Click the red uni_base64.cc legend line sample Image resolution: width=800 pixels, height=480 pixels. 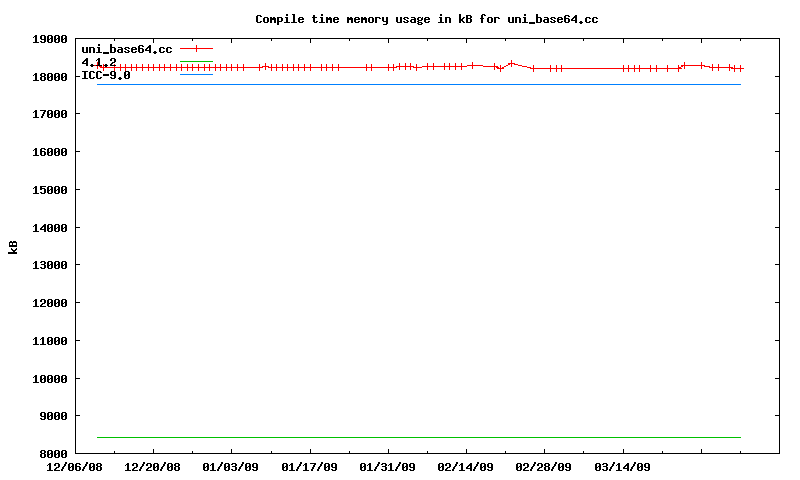click(197, 49)
